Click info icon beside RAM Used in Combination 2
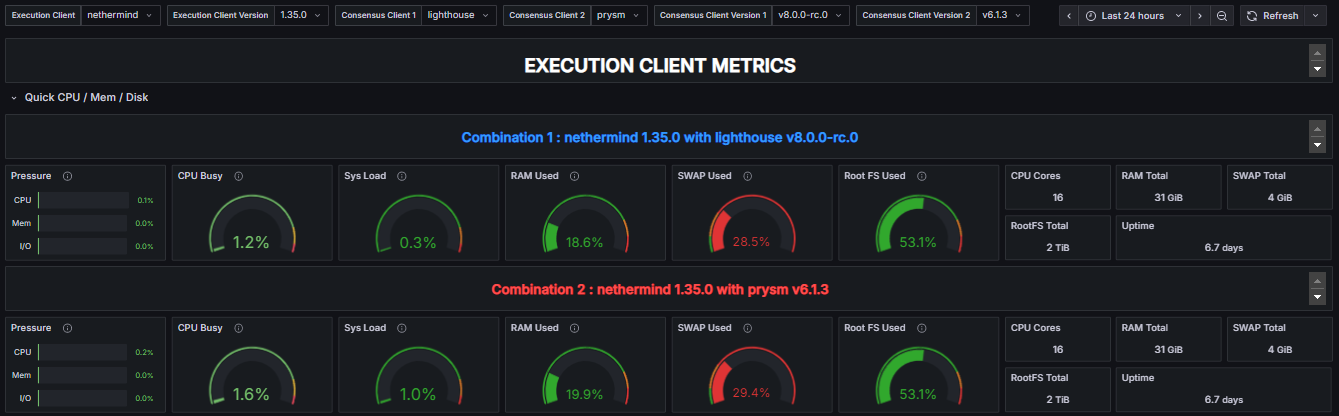 (574, 328)
